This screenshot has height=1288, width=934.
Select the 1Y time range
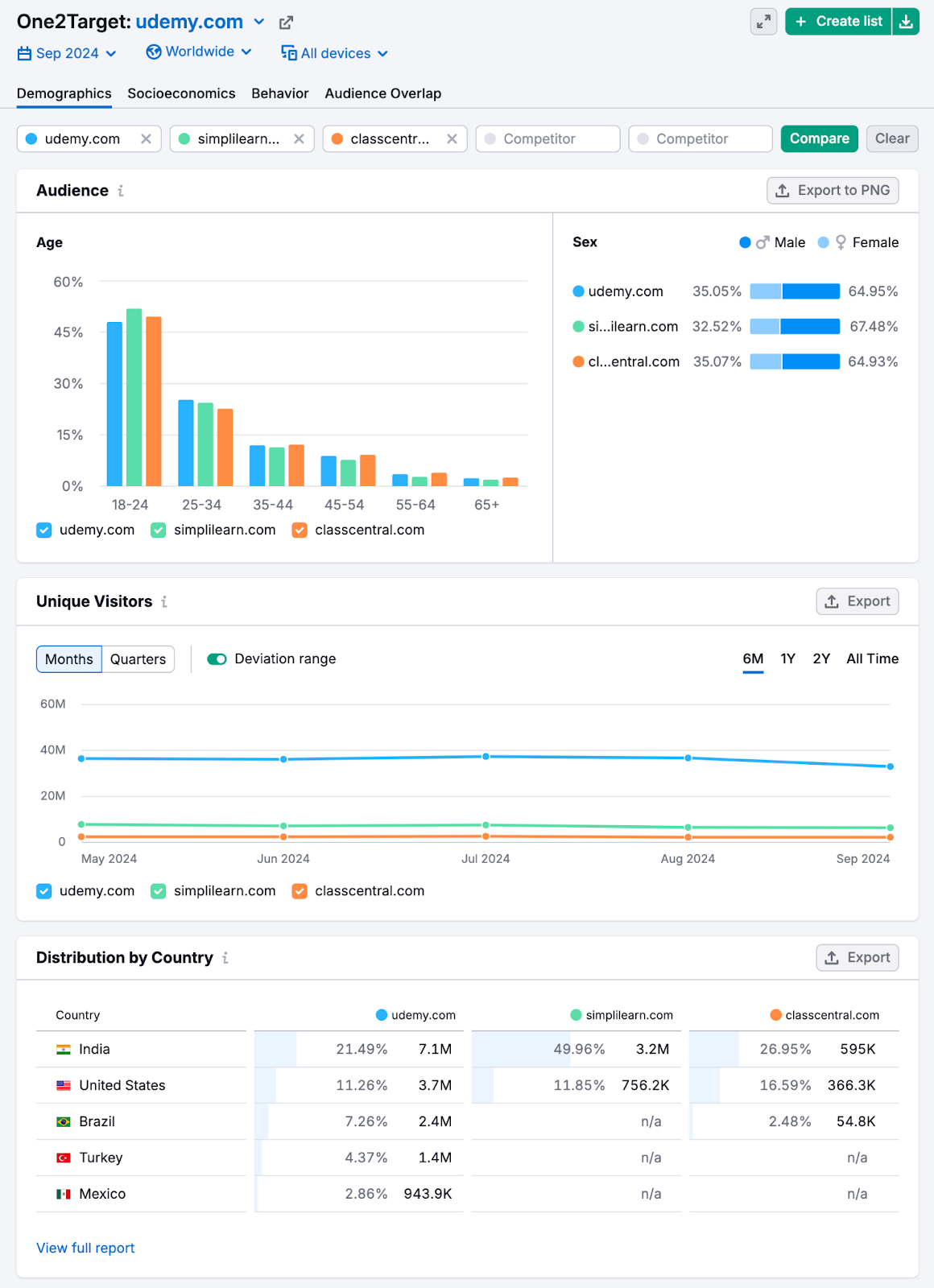787,658
